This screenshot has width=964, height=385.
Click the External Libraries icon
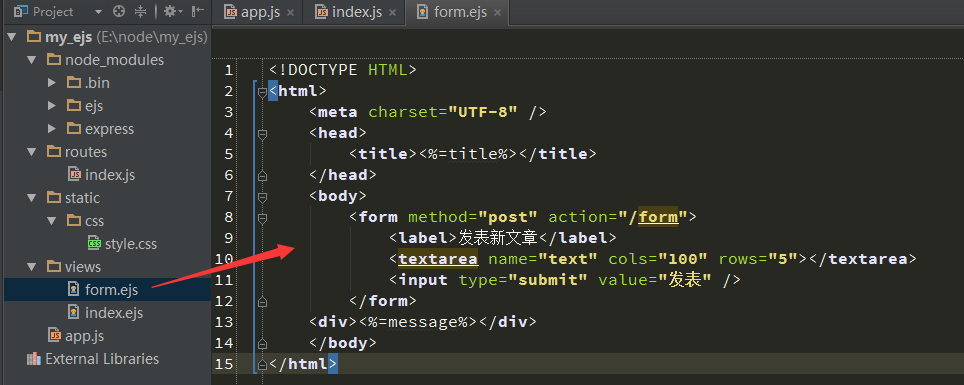[34, 359]
